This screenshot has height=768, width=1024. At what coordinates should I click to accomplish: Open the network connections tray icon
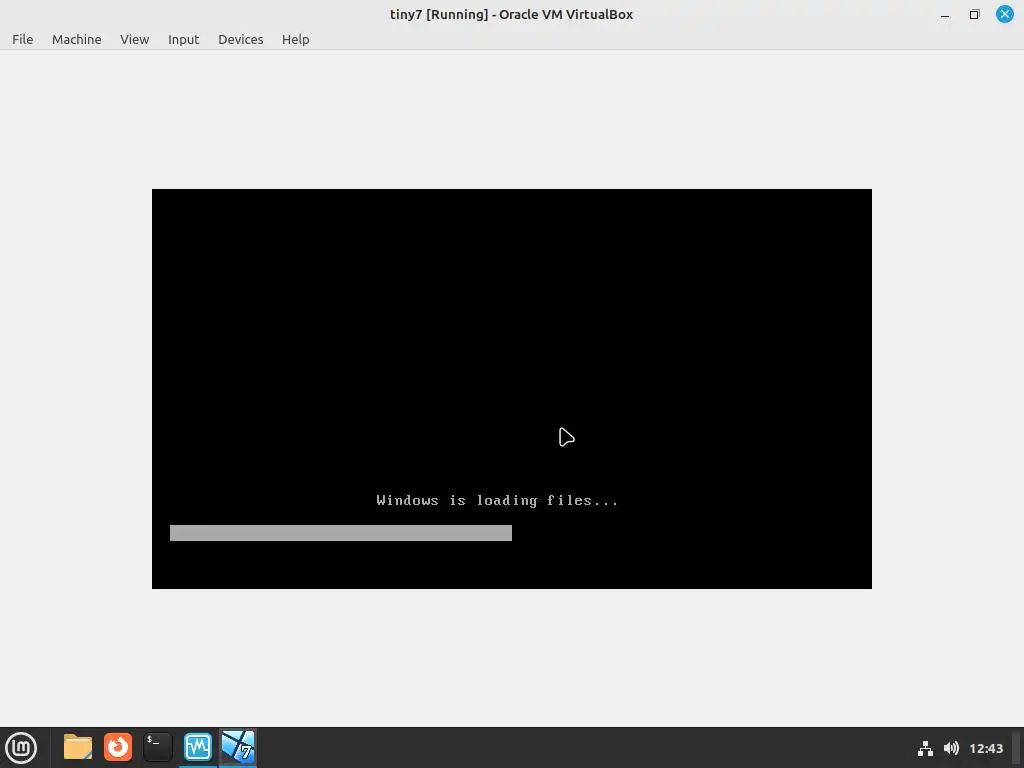925,748
